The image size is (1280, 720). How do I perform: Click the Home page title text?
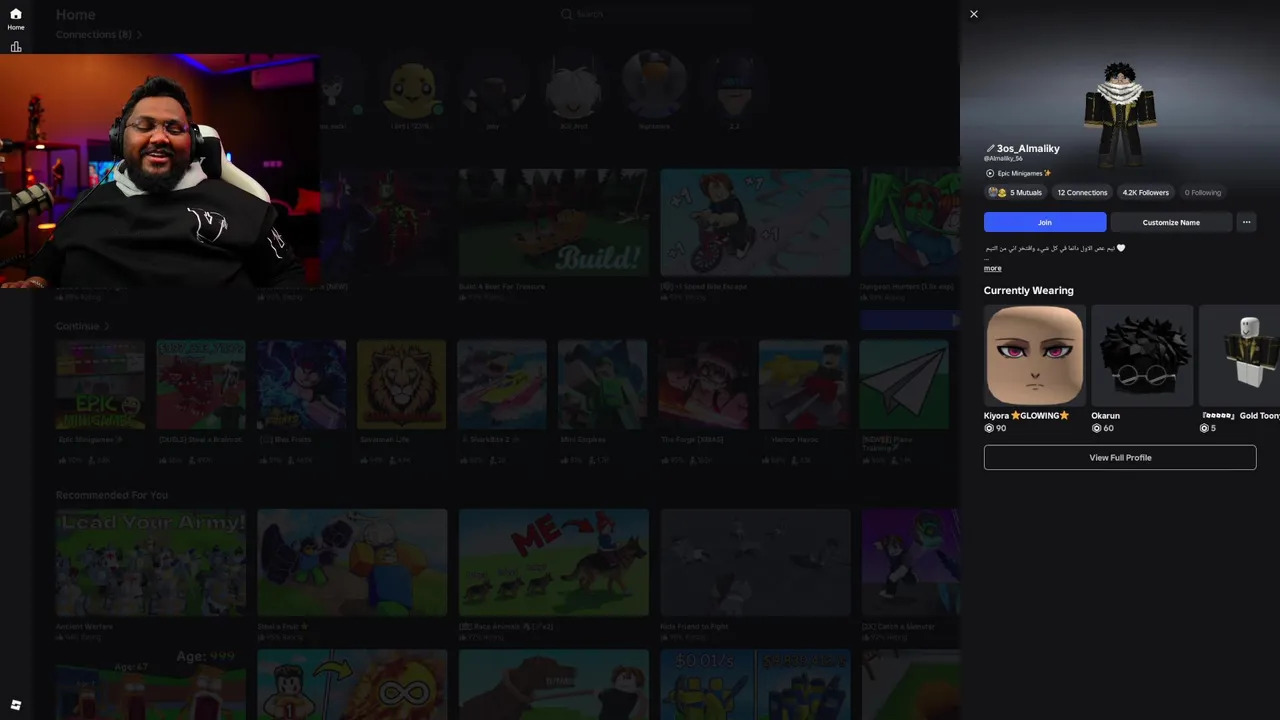click(x=76, y=15)
